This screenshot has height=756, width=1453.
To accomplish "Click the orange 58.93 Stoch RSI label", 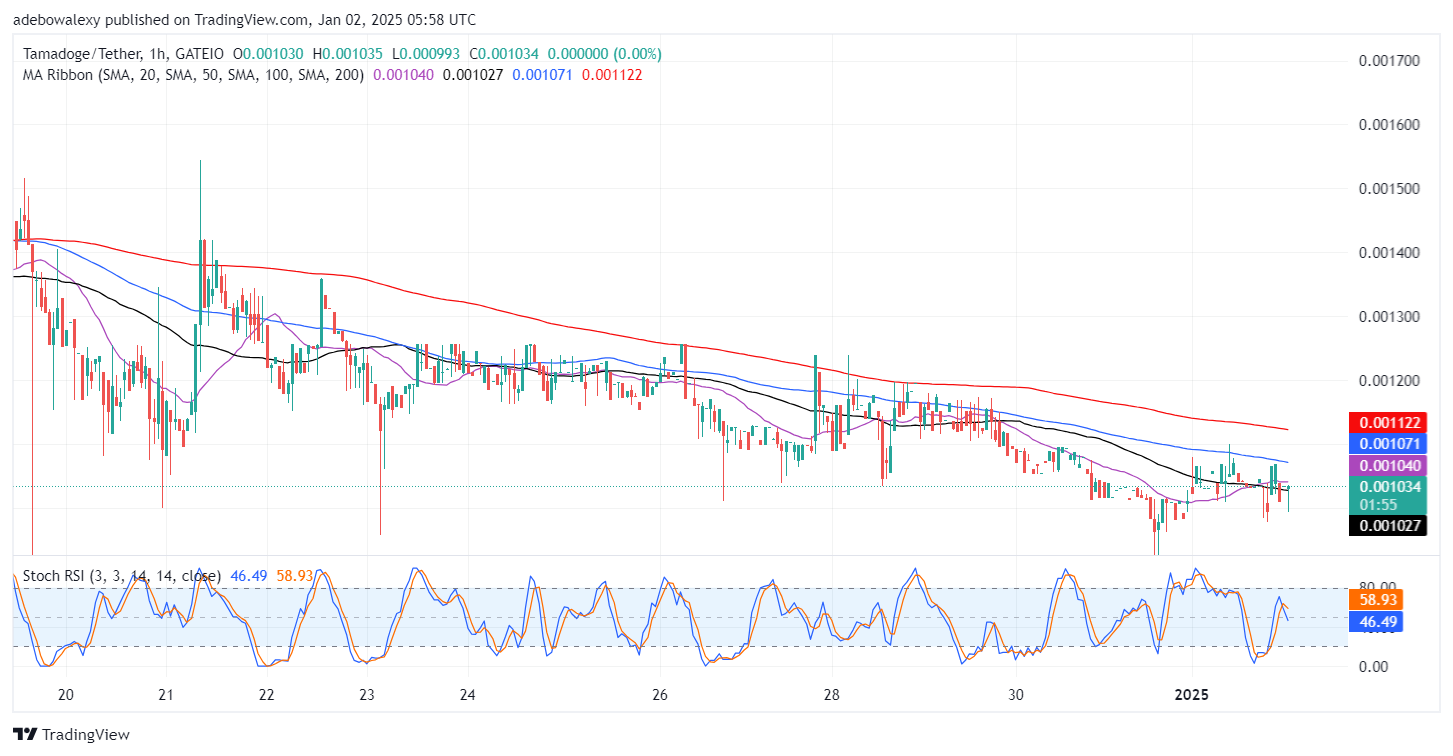I will (x=1375, y=600).
